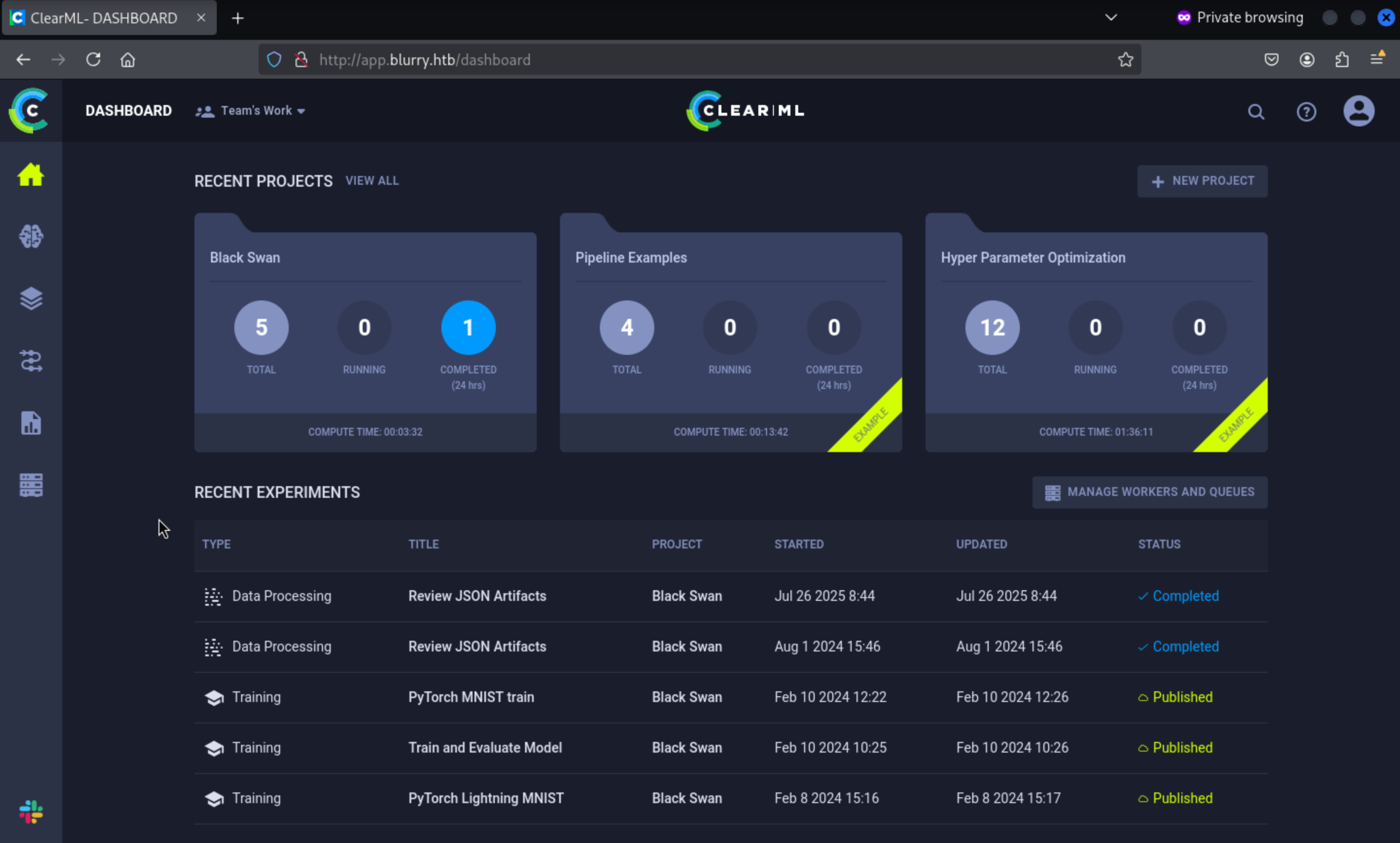Click the DASHBOARD page title
Image resolution: width=1400 pixels, height=843 pixels.
tap(128, 111)
